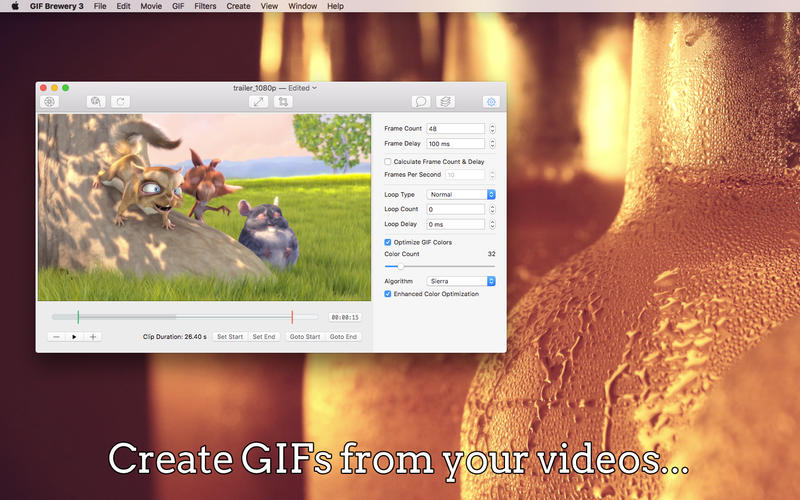Click the video timeline scrubber track
Viewport: 800px width, 500px height.
pyautogui.click(x=185, y=317)
